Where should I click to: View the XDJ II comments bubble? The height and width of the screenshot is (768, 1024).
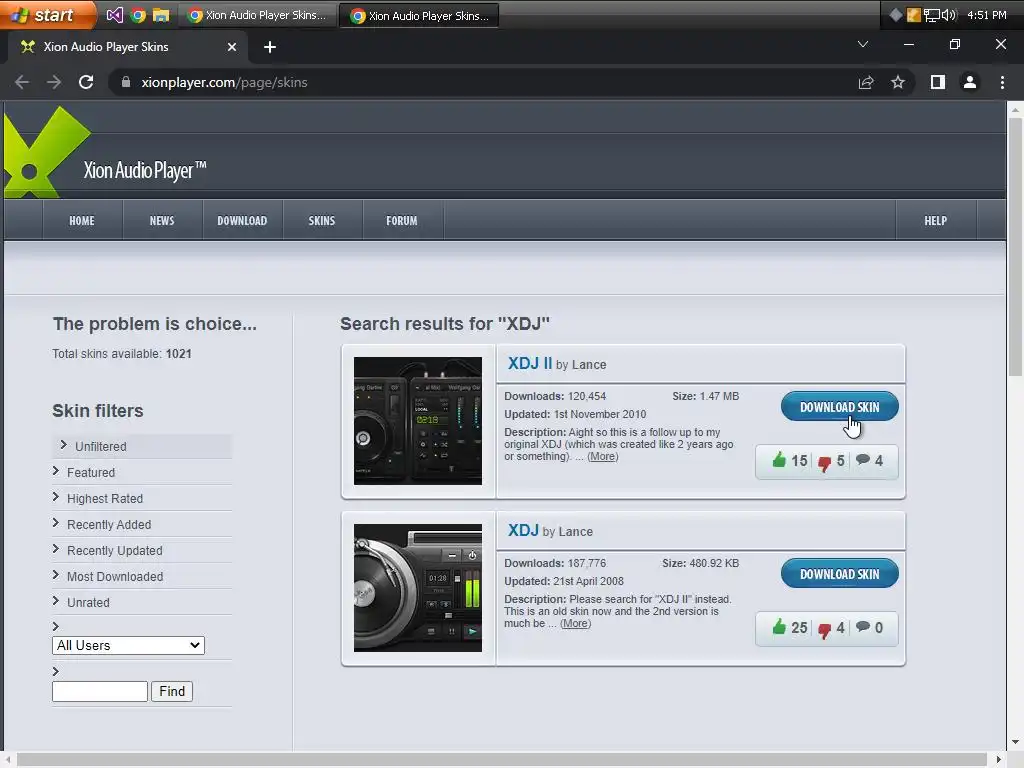(863, 459)
